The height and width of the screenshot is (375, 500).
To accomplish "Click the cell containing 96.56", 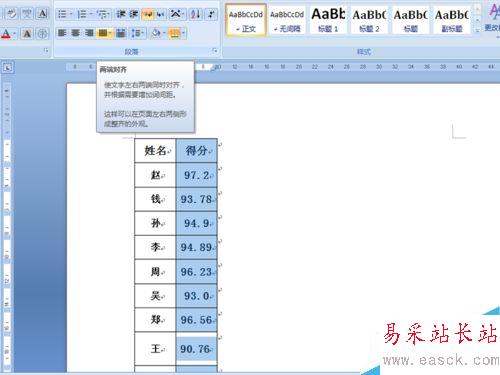I will click(197, 320).
